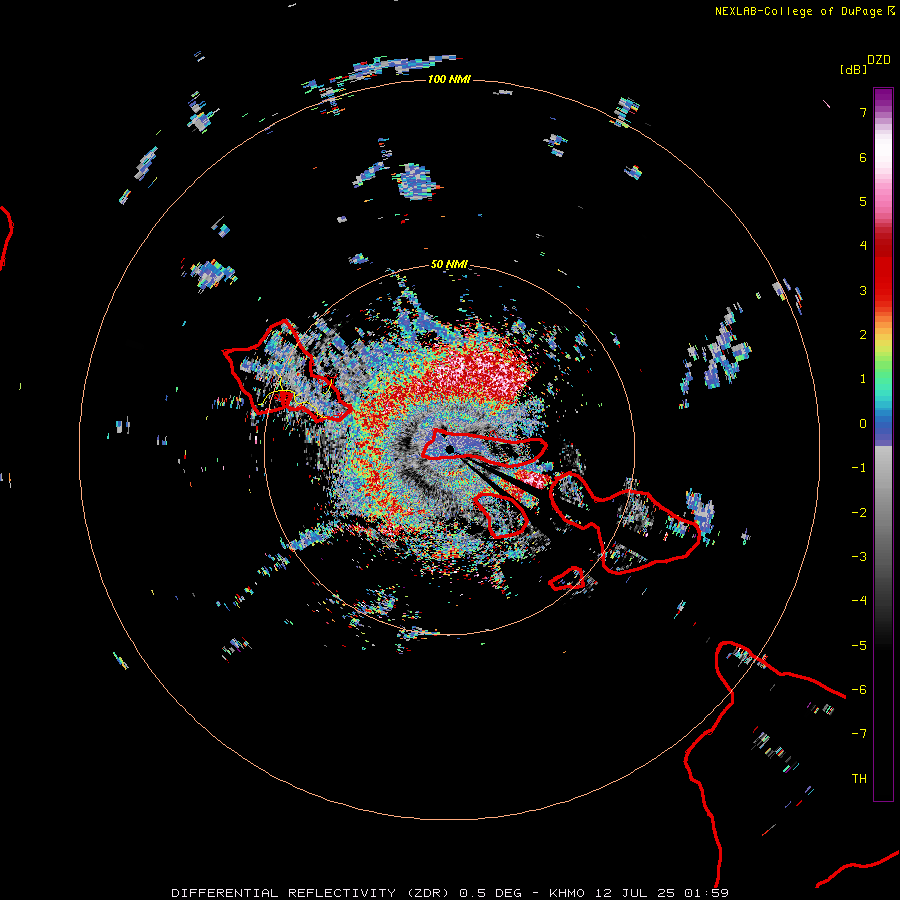
Task: Click the 12 JUL 25 date text
Action: tap(635, 893)
